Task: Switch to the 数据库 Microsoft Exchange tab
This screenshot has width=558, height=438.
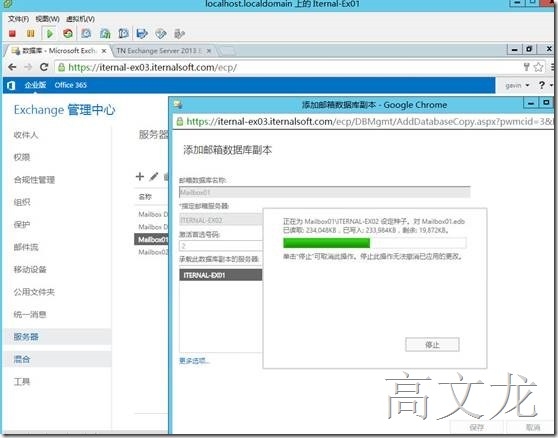Action: [57, 51]
